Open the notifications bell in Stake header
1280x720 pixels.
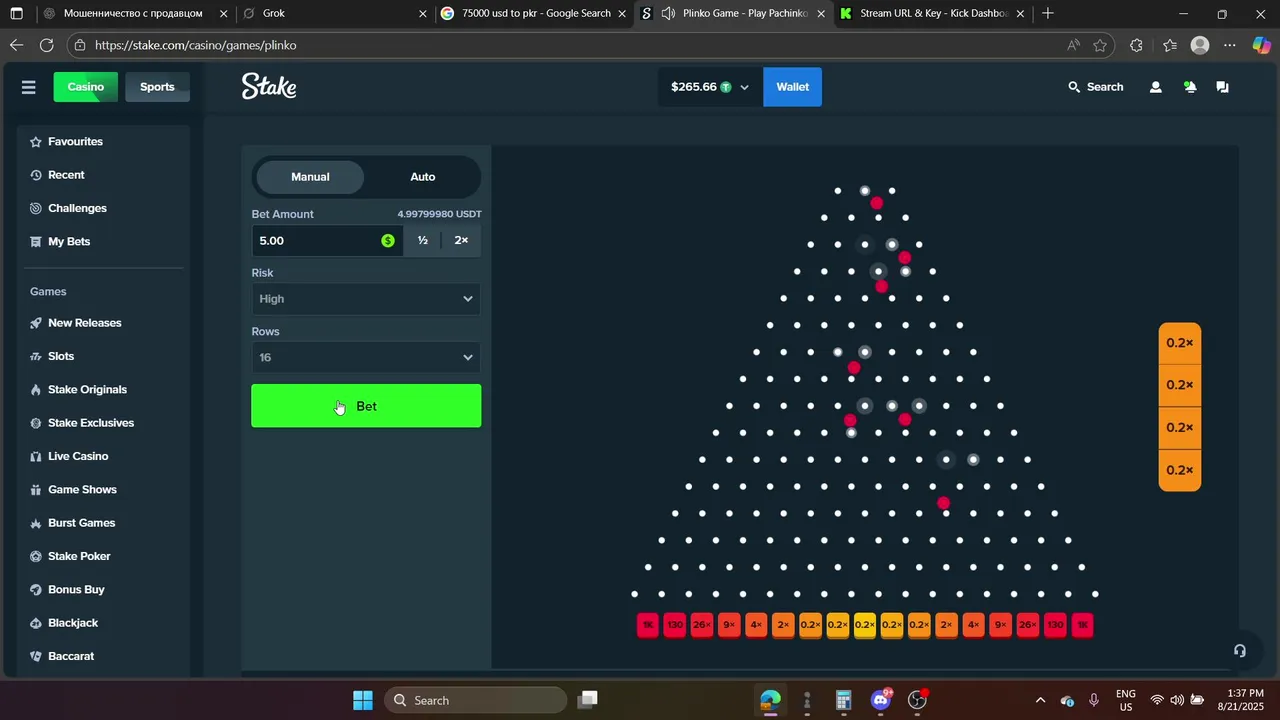click(x=1190, y=87)
